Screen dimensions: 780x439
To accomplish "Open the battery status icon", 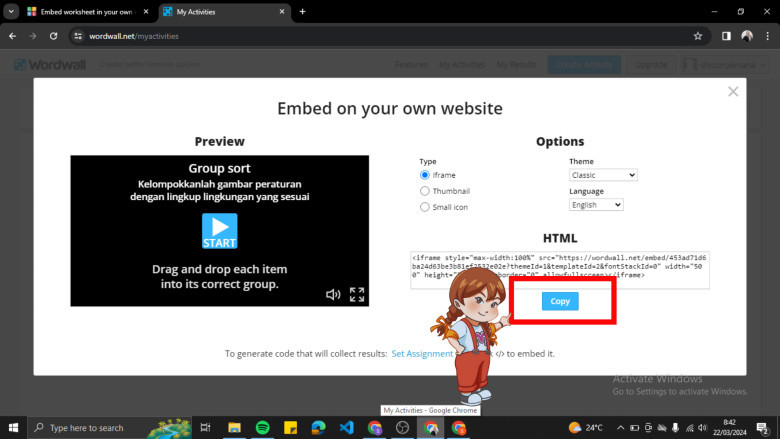I will pos(634,428).
